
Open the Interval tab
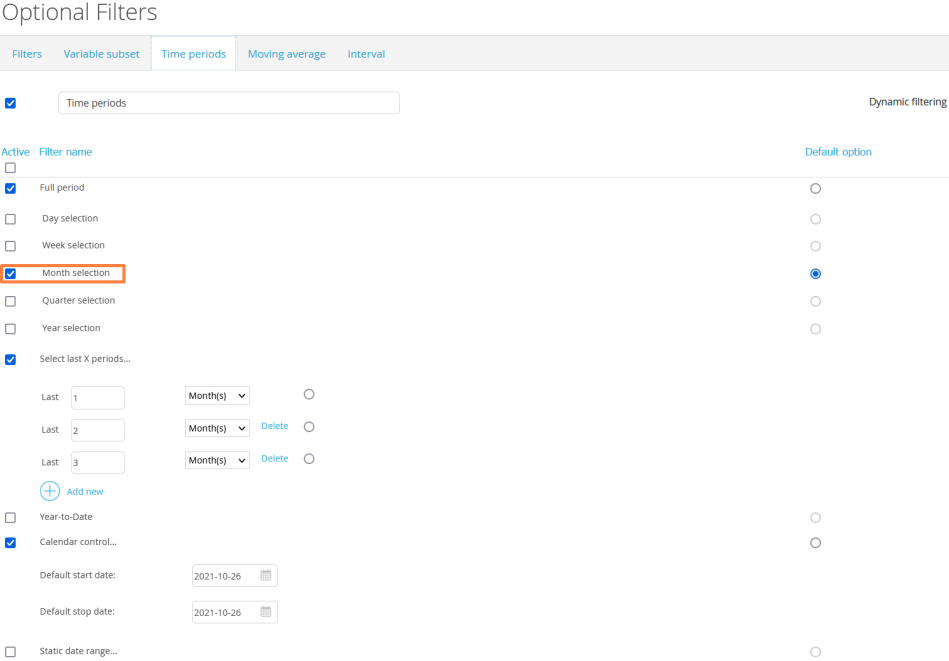[366, 54]
